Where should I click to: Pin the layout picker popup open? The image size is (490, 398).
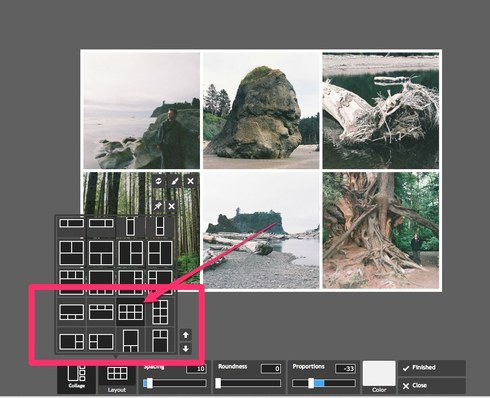click(158, 206)
